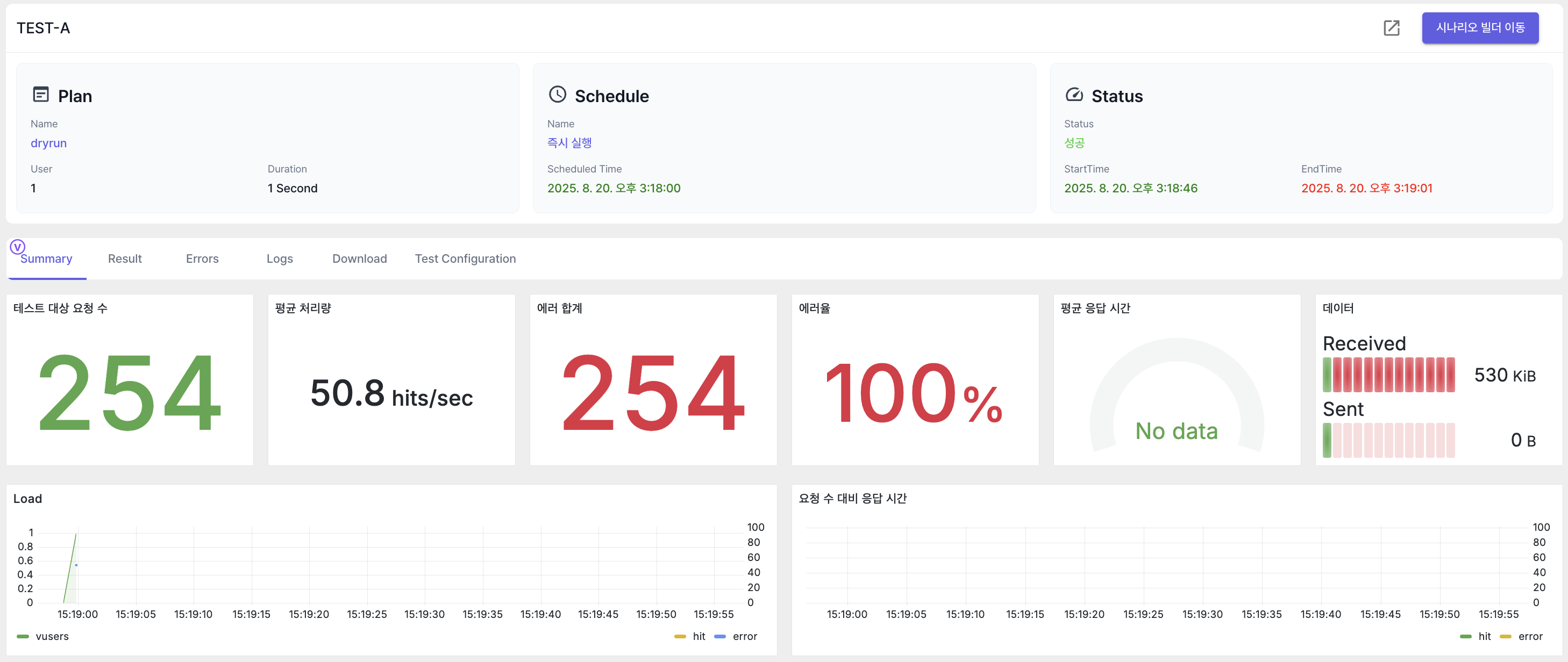
Task: Click the Schedule clock icon
Action: point(557,95)
